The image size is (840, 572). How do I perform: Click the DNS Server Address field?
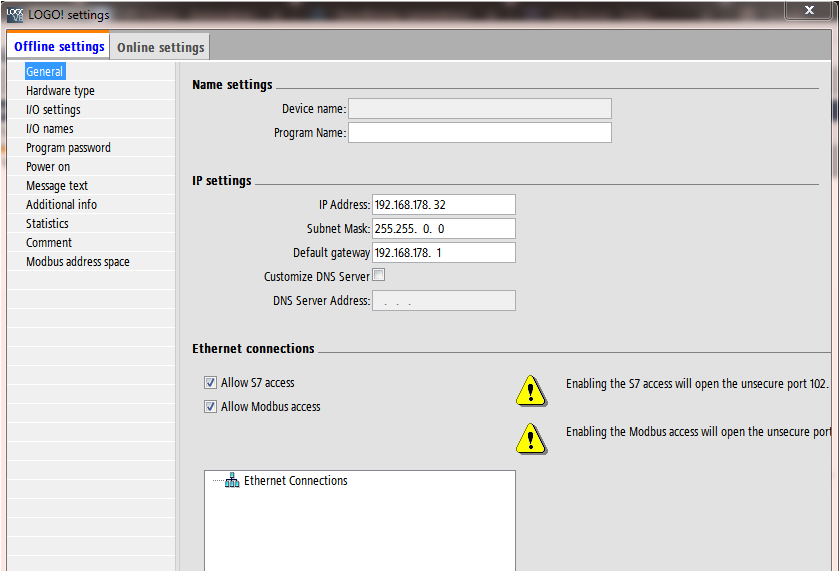pos(444,300)
